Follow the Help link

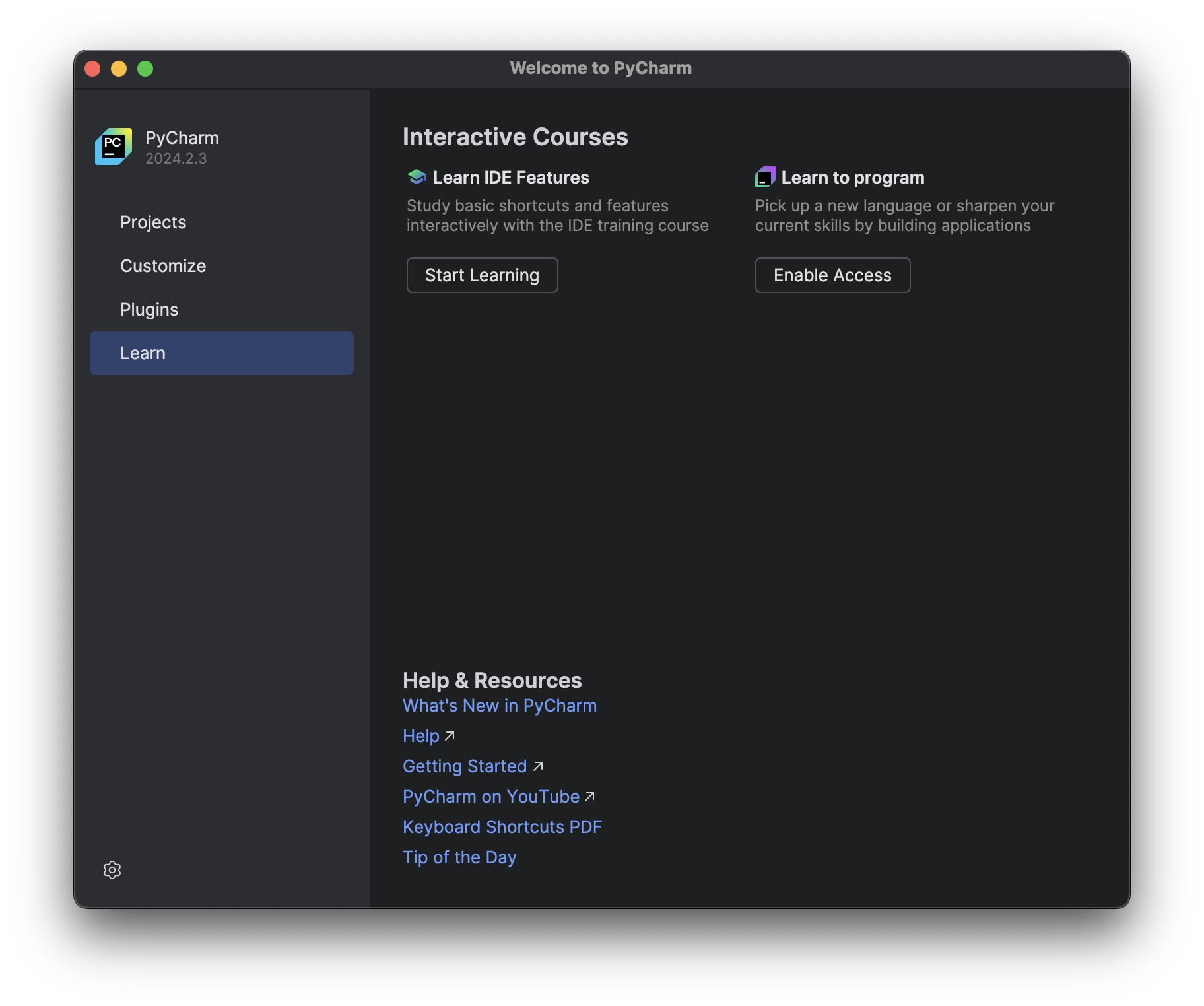point(421,735)
